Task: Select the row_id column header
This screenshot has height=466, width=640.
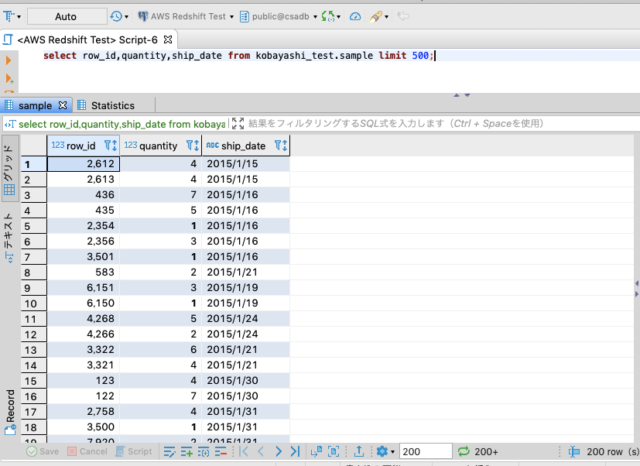Action: tap(81, 146)
